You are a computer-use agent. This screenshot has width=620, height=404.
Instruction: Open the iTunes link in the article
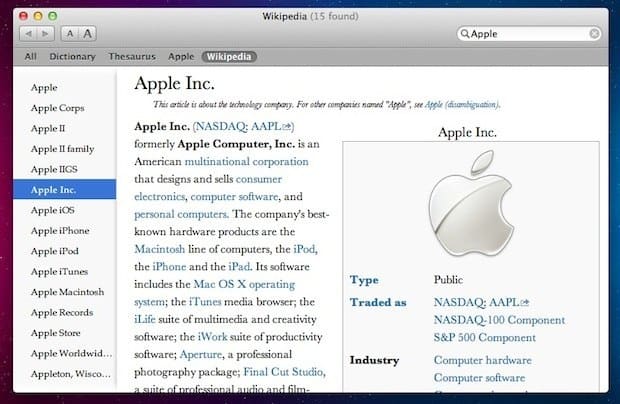(x=205, y=302)
